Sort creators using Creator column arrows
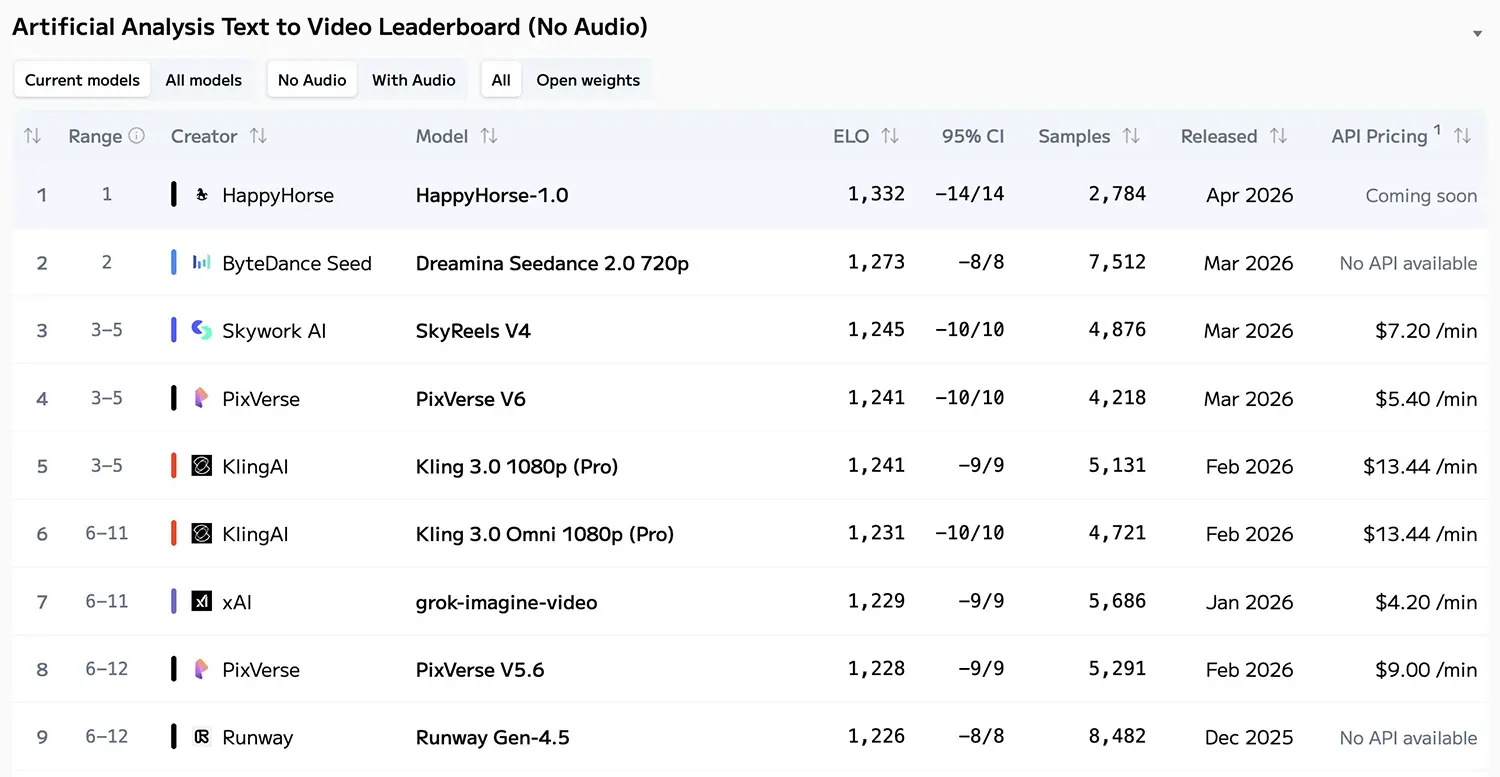This screenshot has width=1500, height=777. (258, 136)
